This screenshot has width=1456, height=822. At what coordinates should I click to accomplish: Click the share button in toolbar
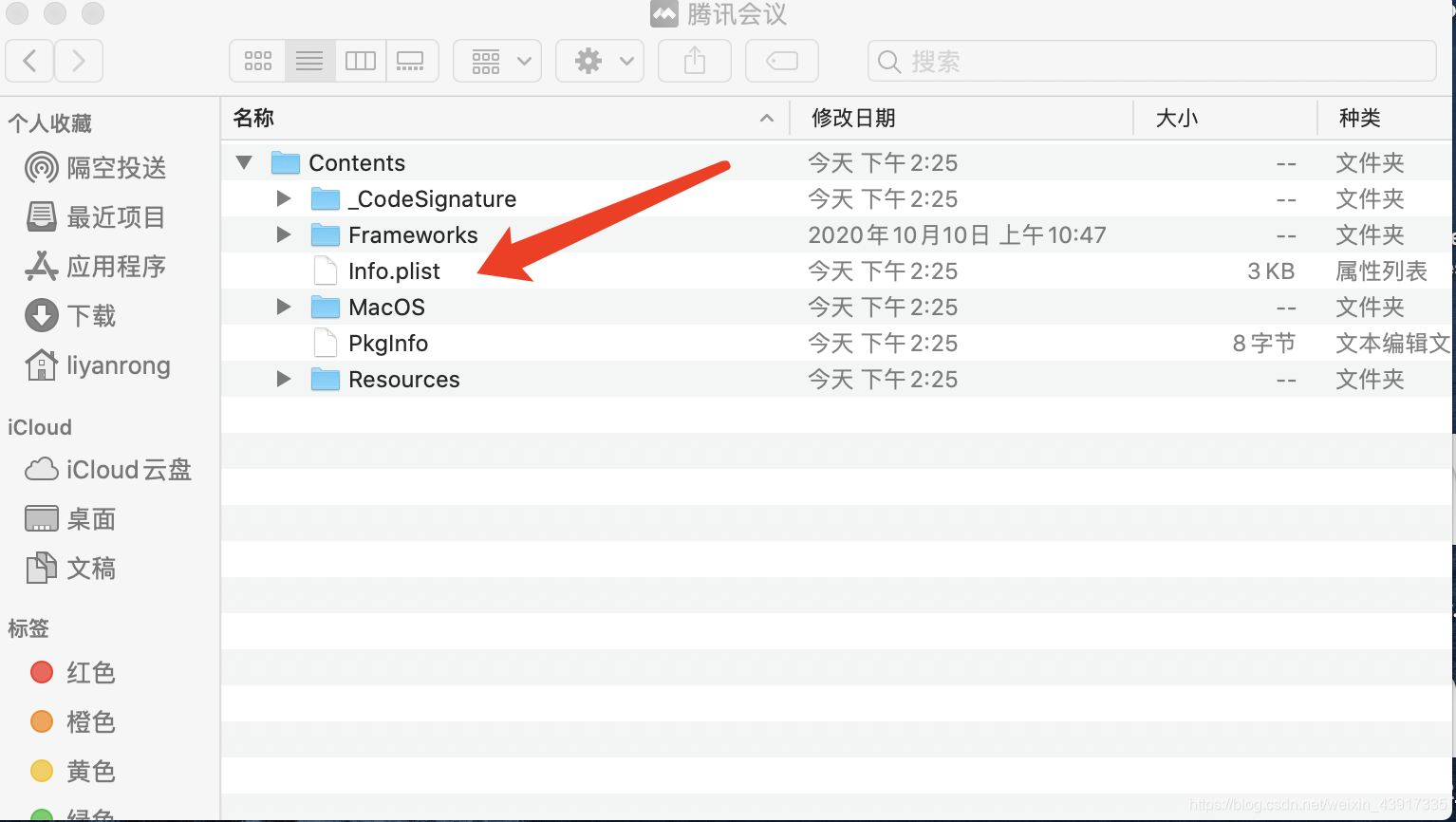tap(695, 62)
